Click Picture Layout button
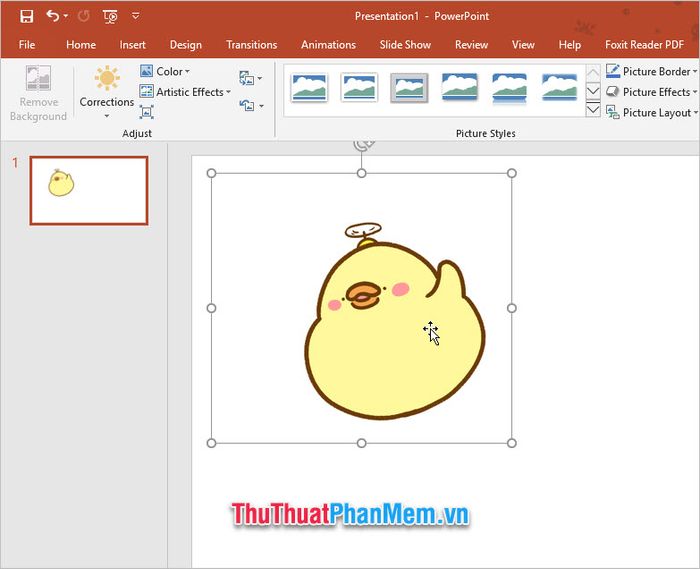 click(652, 113)
